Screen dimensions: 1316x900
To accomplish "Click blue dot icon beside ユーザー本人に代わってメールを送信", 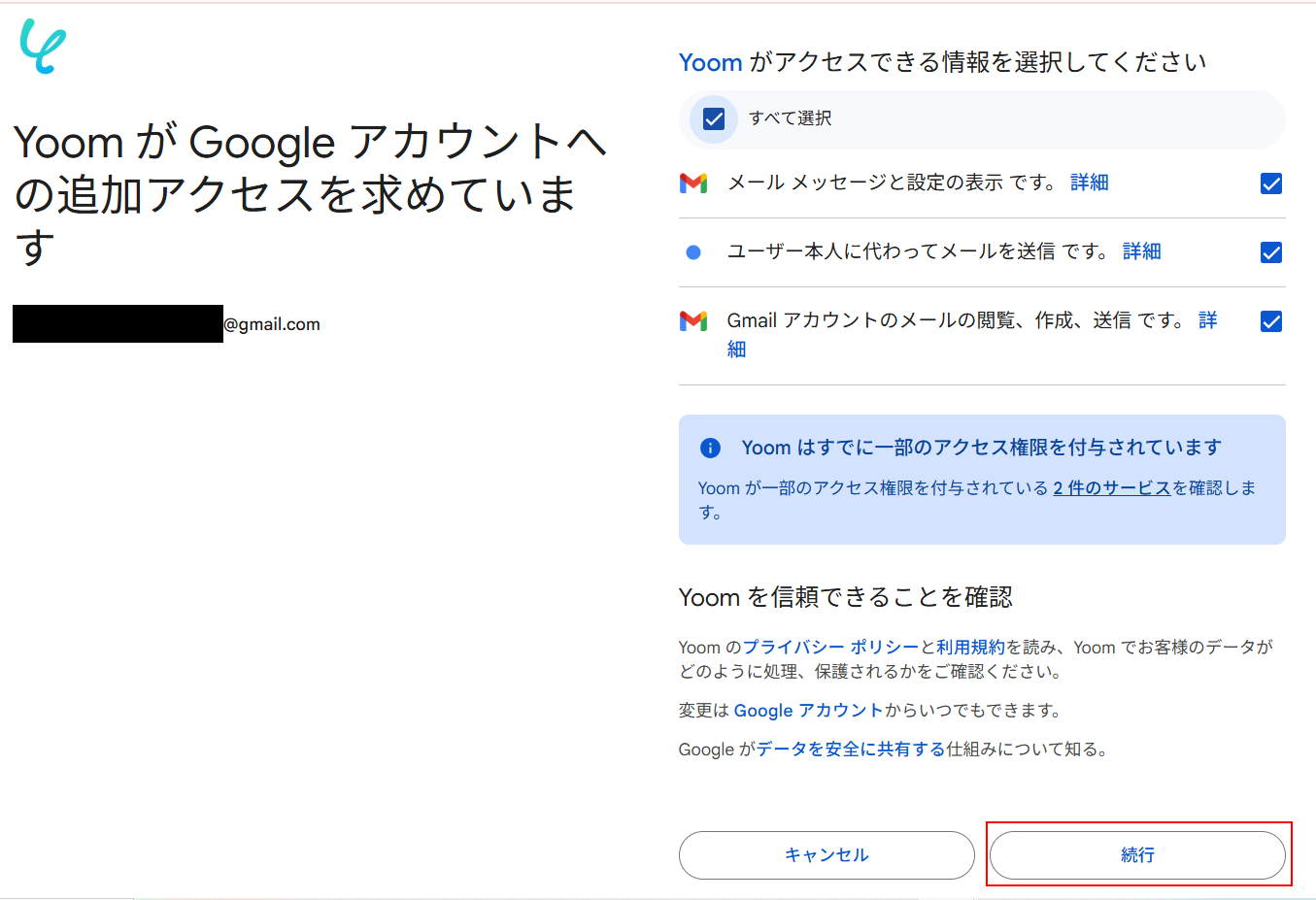I will pyautogui.click(x=693, y=252).
